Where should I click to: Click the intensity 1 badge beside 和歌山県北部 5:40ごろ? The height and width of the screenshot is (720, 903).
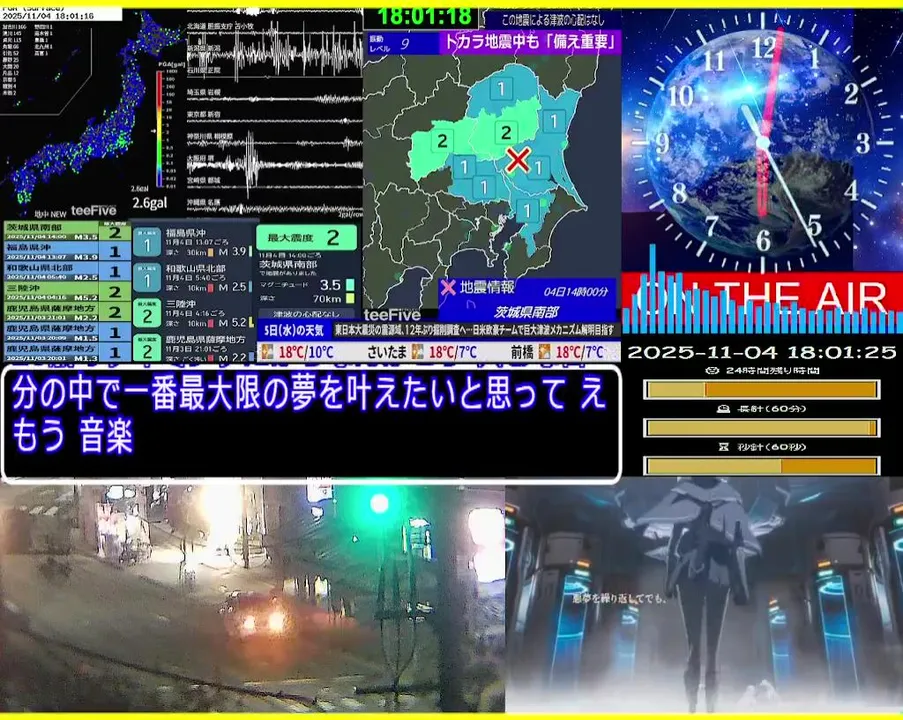click(147, 278)
